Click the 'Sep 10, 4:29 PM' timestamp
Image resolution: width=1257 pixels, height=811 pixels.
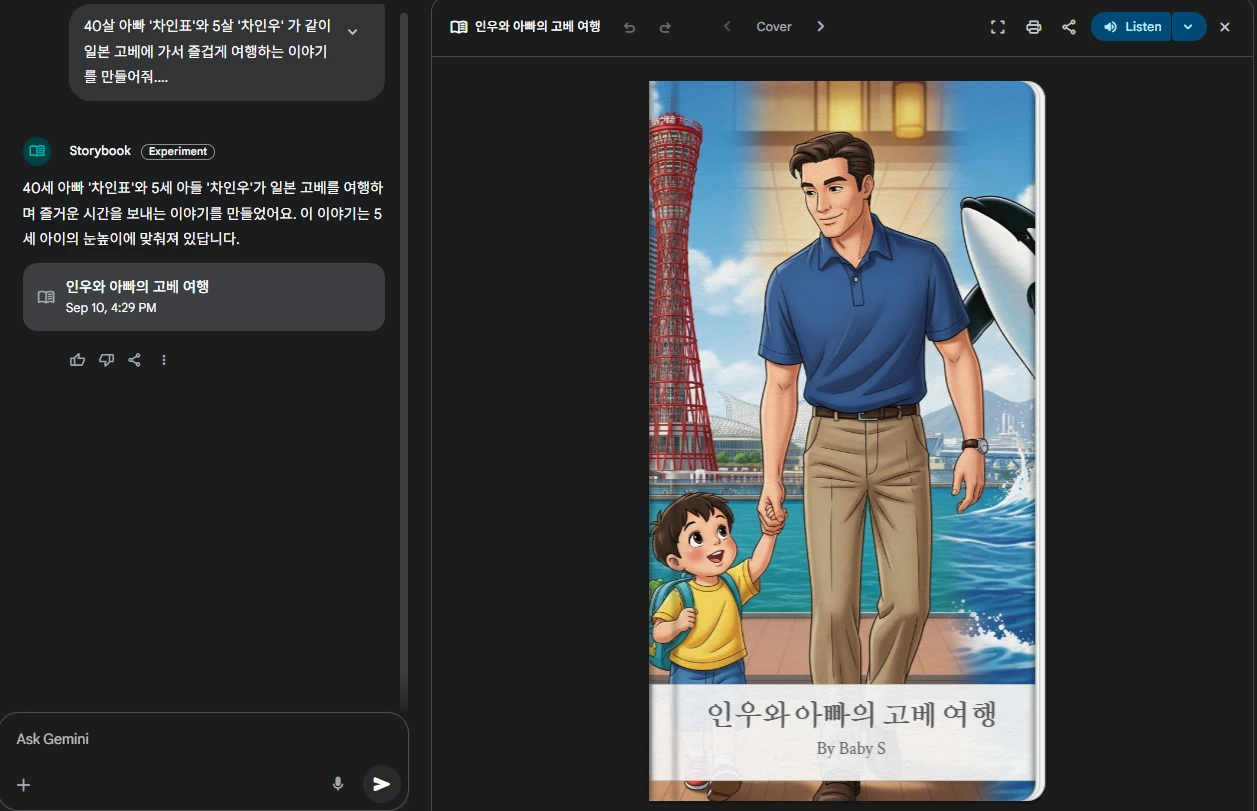tap(111, 308)
